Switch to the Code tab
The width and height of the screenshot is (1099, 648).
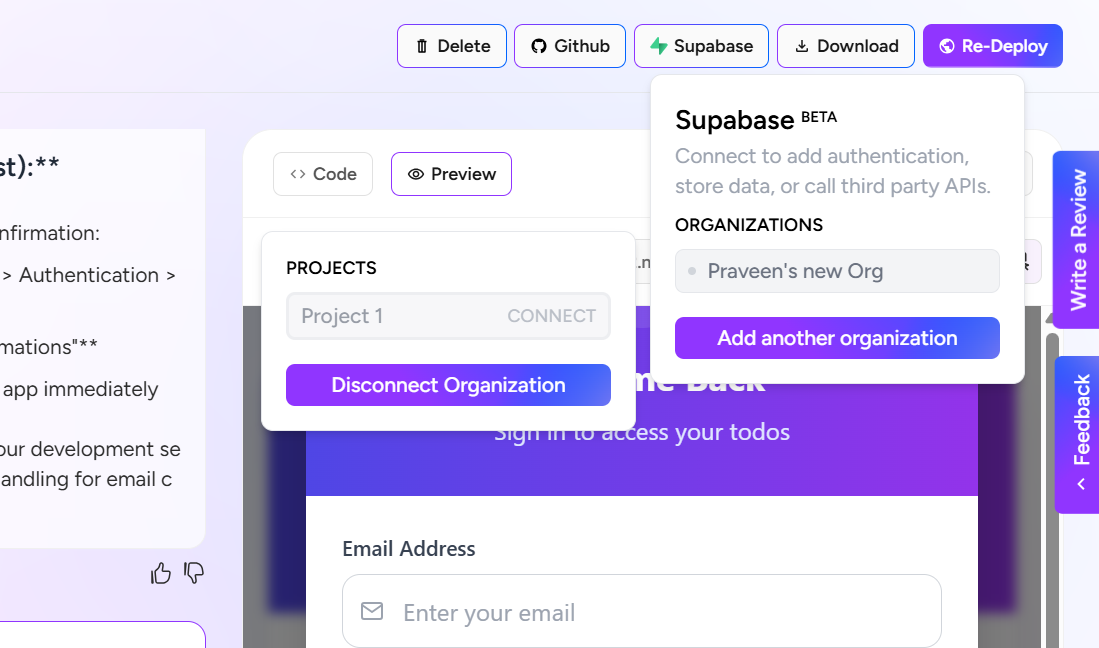(x=323, y=174)
